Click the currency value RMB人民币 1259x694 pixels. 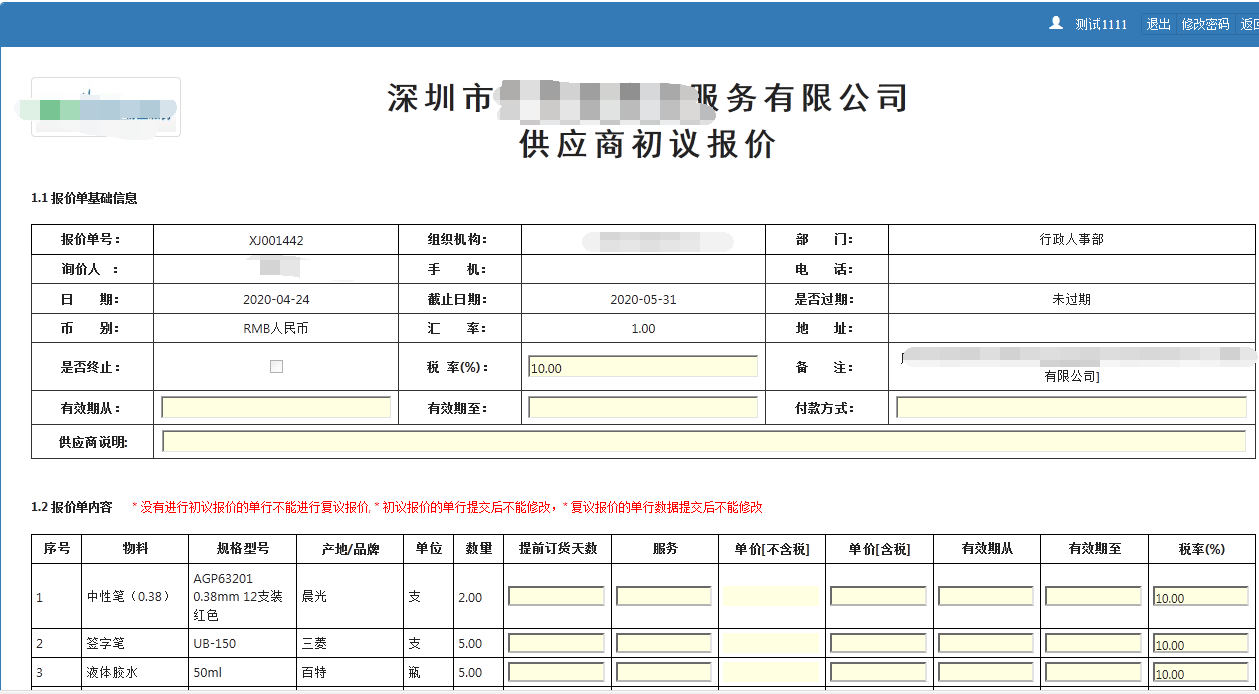276,328
